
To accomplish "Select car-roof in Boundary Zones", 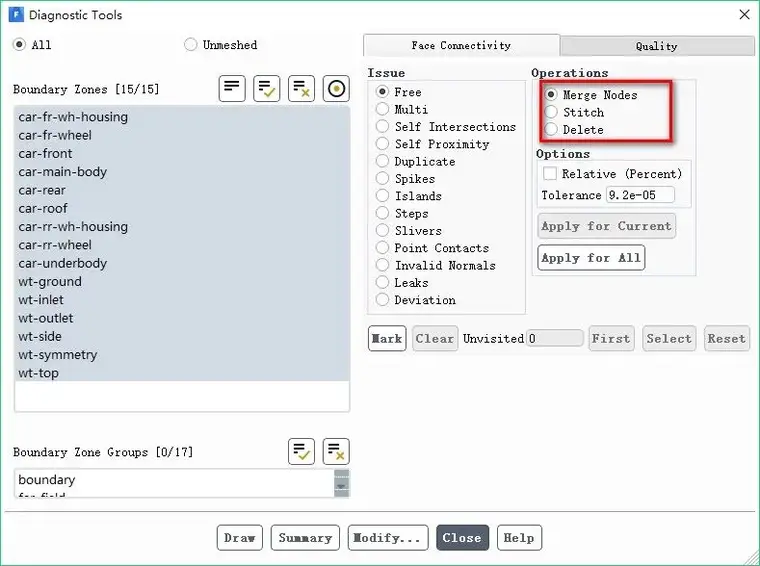I will coord(182,208).
